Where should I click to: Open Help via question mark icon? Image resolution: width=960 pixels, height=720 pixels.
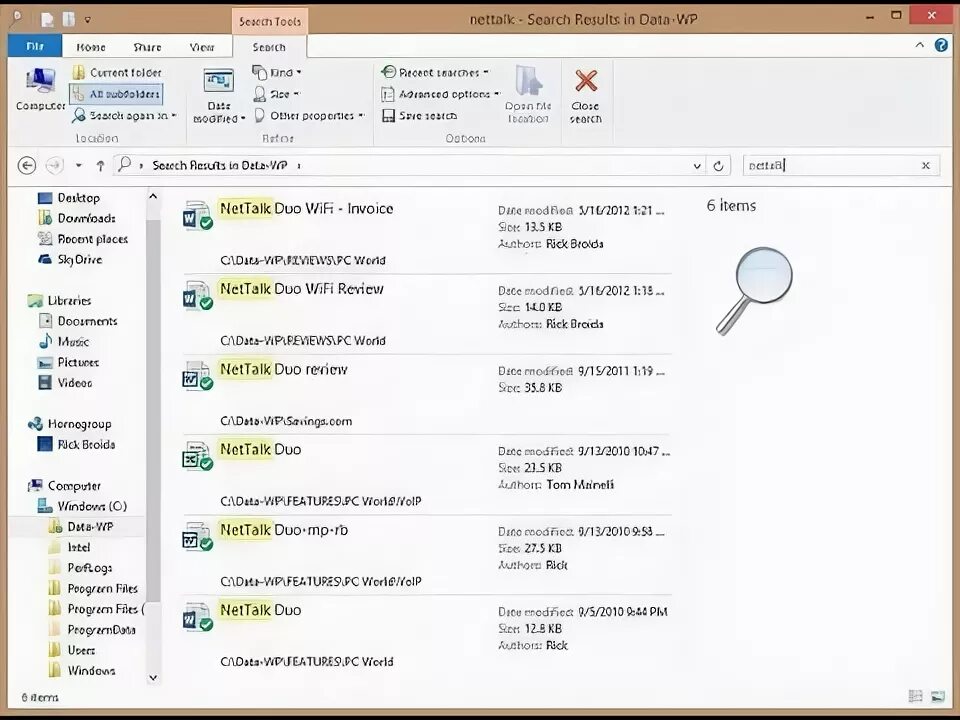click(x=941, y=45)
